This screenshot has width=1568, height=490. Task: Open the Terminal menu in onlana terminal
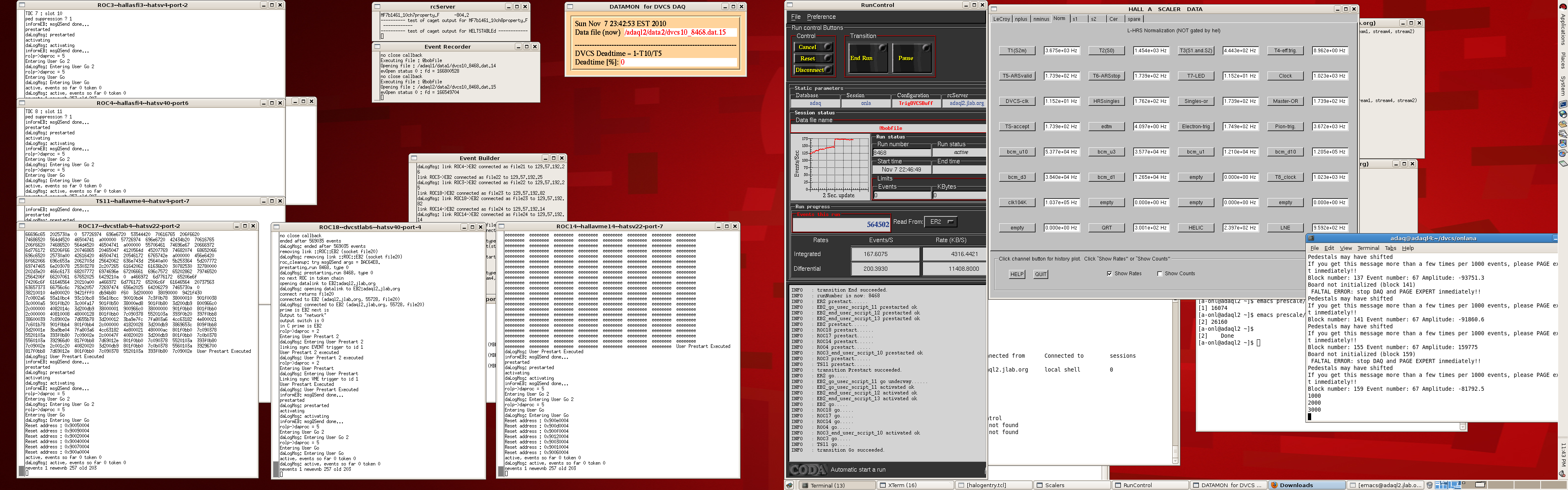(x=1368, y=248)
